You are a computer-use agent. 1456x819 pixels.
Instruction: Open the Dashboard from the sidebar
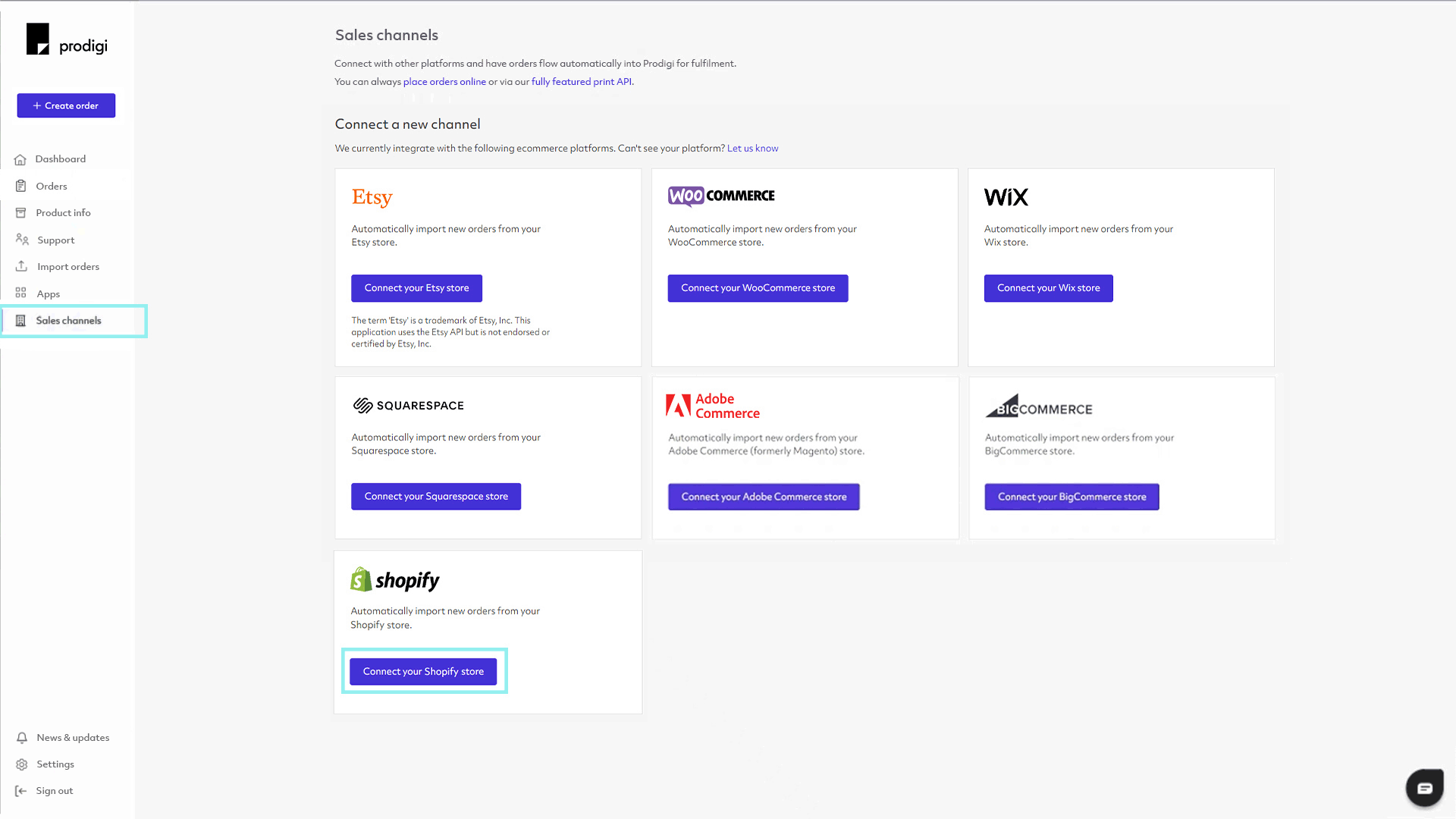click(60, 158)
